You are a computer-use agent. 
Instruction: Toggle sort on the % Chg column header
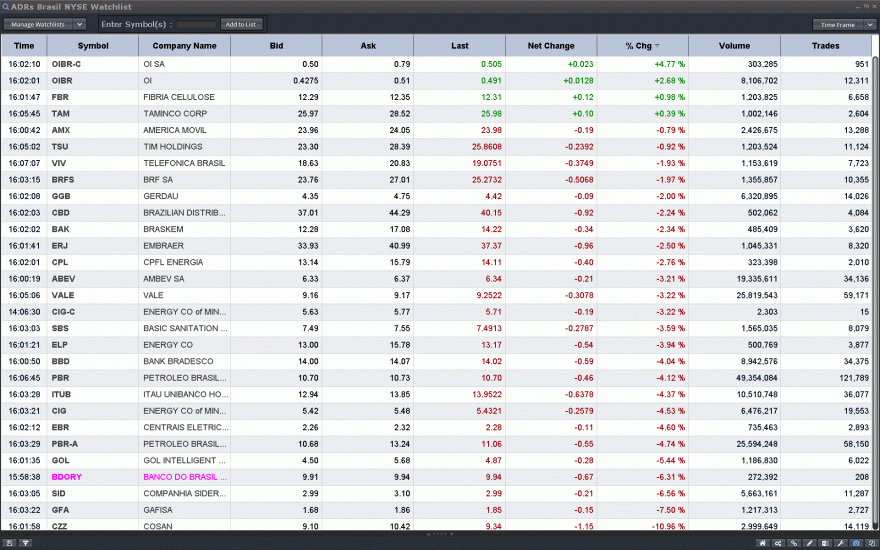point(643,46)
